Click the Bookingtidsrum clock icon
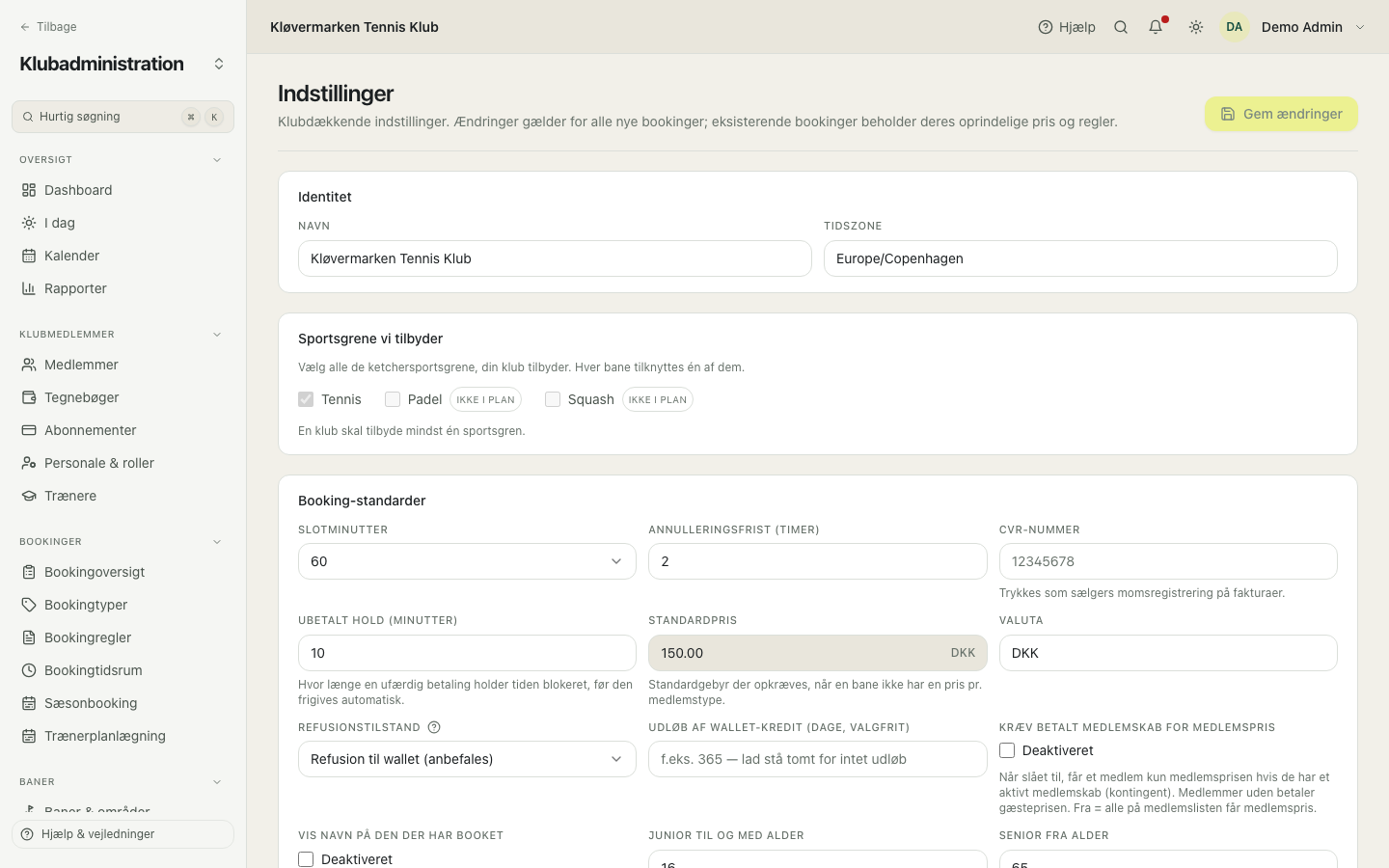Screen dimensions: 1389x868 click(29, 670)
